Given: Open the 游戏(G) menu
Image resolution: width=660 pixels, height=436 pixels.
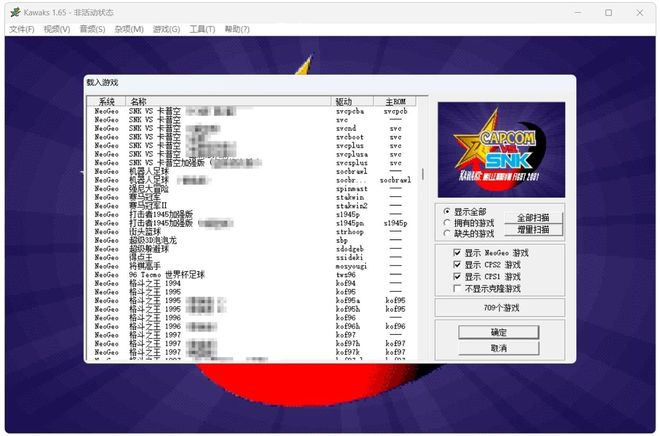Looking at the screenshot, I should coord(166,29).
